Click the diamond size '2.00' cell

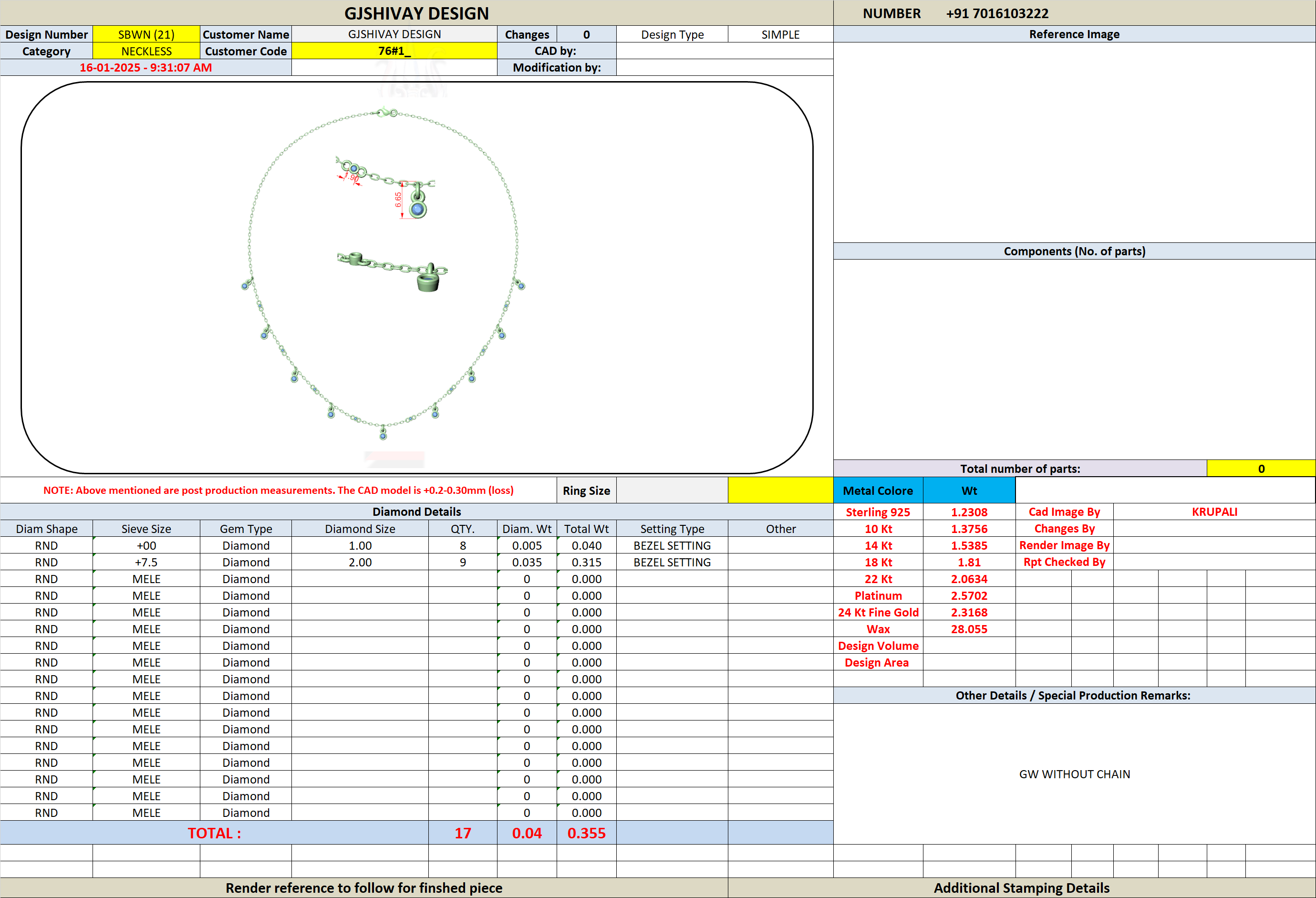360,563
